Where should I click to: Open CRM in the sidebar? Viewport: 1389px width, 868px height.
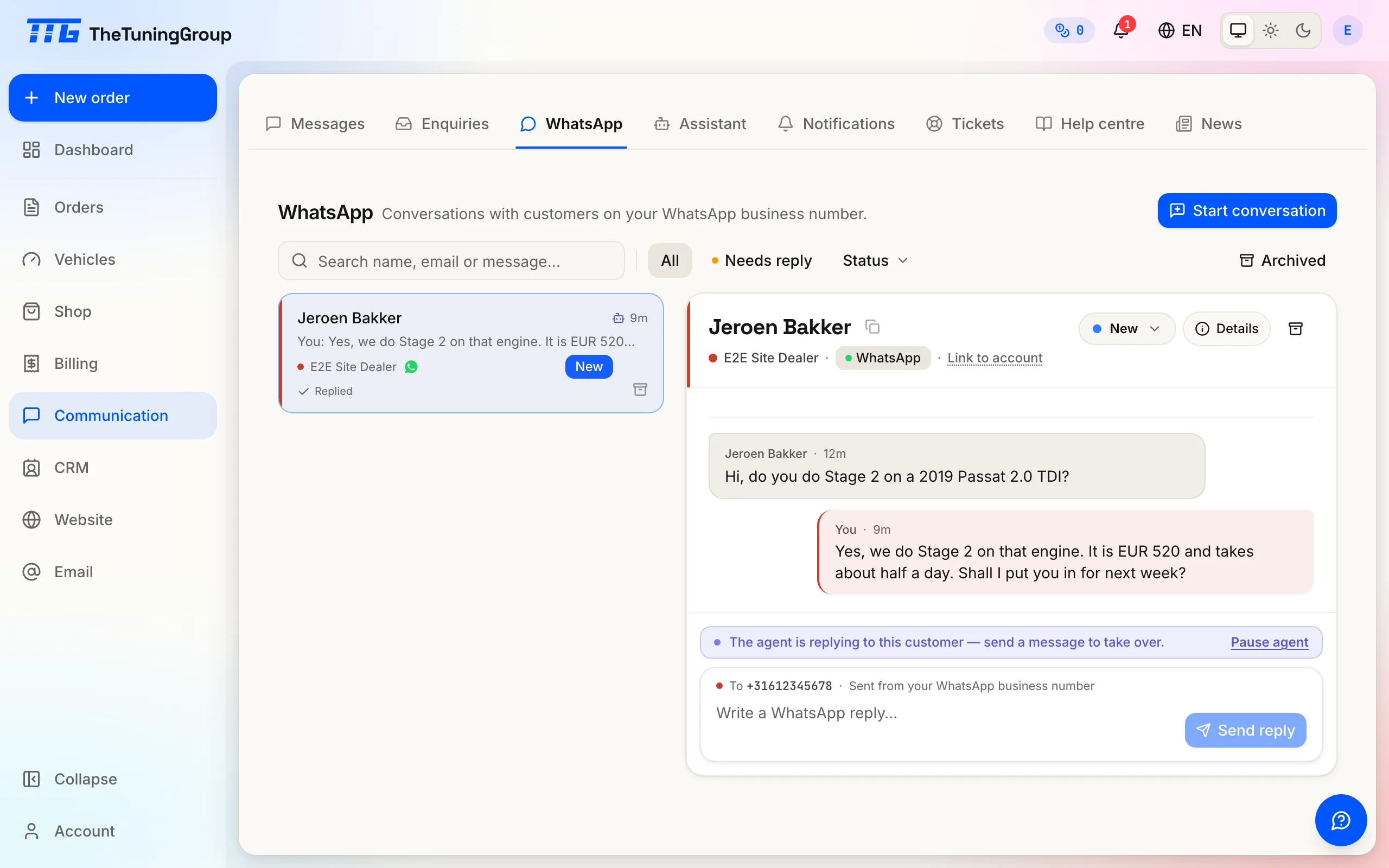point(112,468)
